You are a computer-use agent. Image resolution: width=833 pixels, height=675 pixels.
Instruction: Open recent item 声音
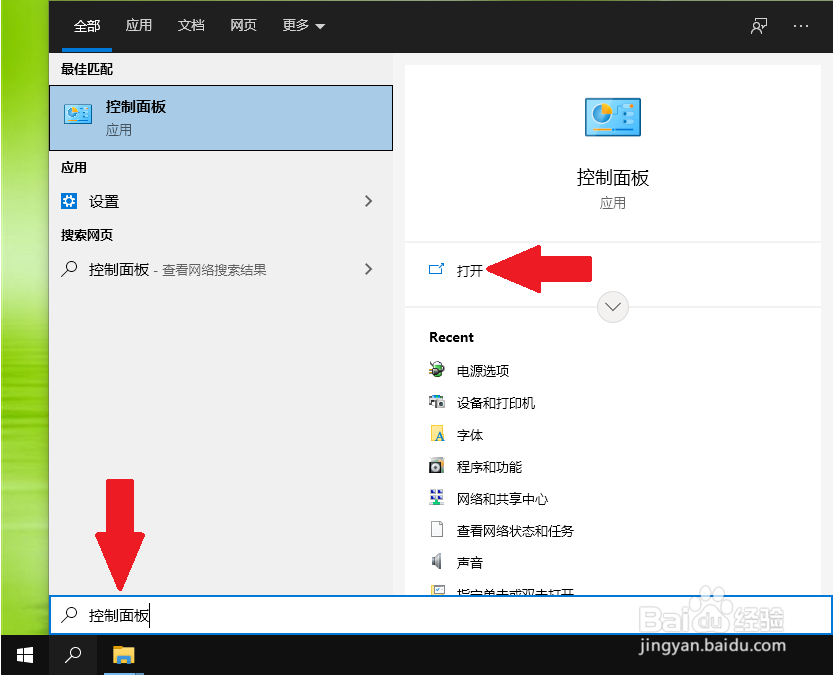470,562
